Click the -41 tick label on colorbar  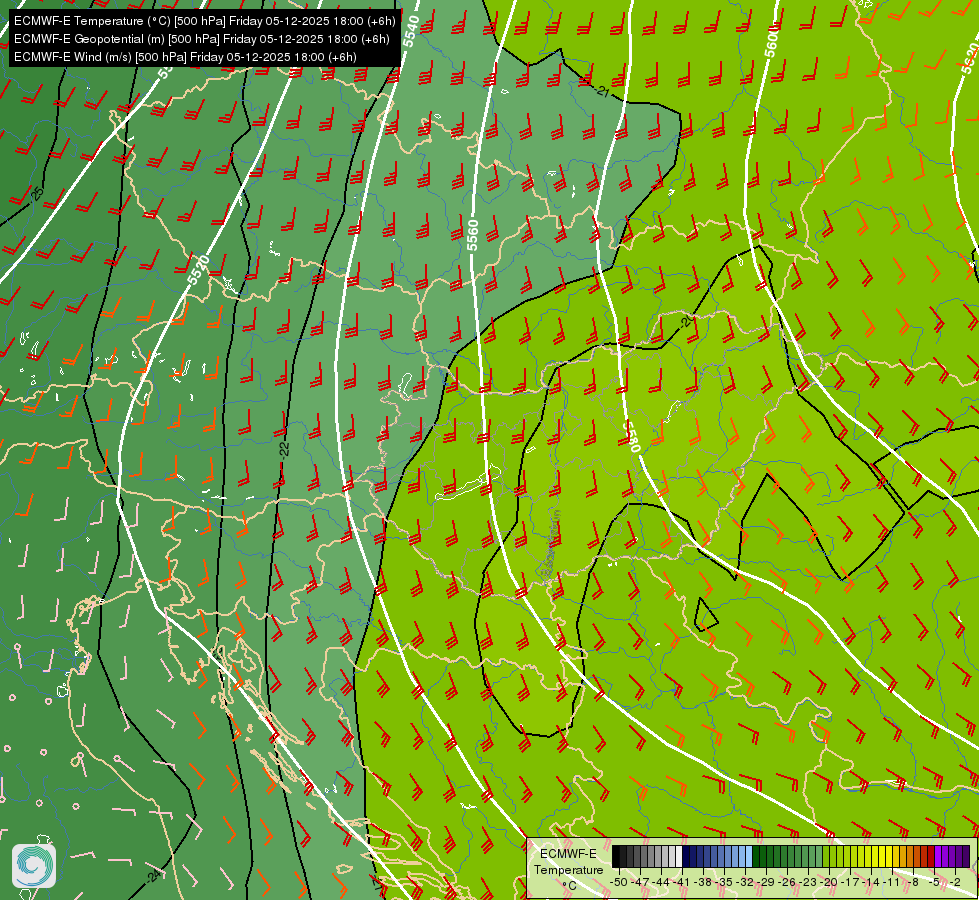point(682,882)
